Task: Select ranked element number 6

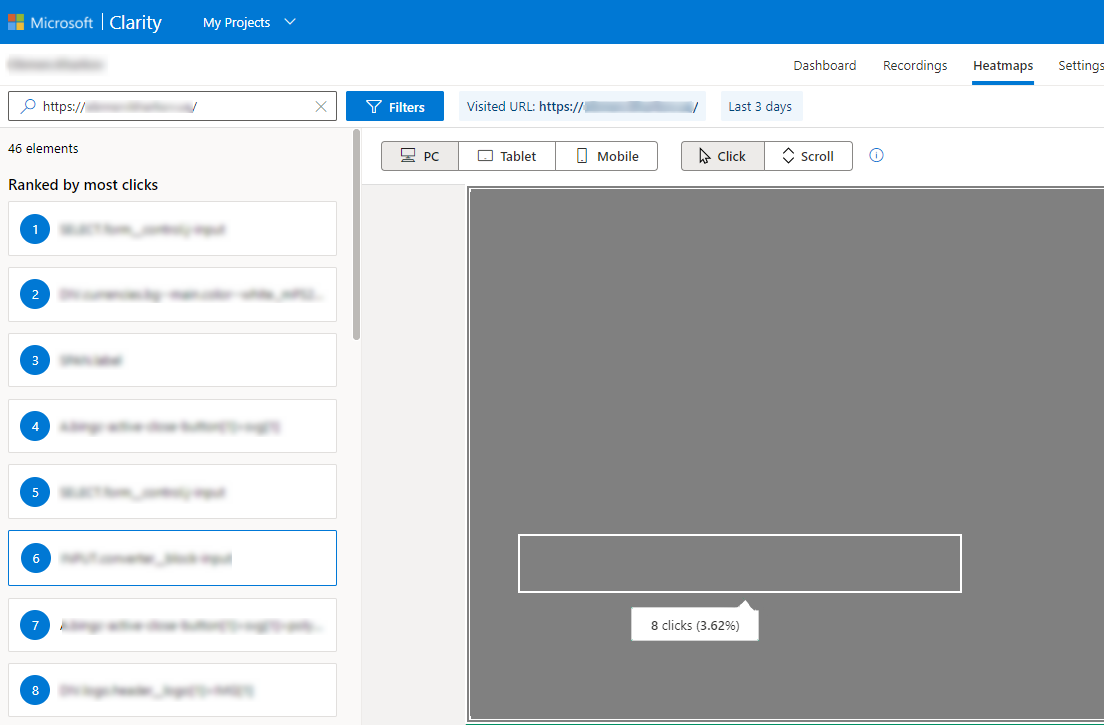Action: coord(172,558)
